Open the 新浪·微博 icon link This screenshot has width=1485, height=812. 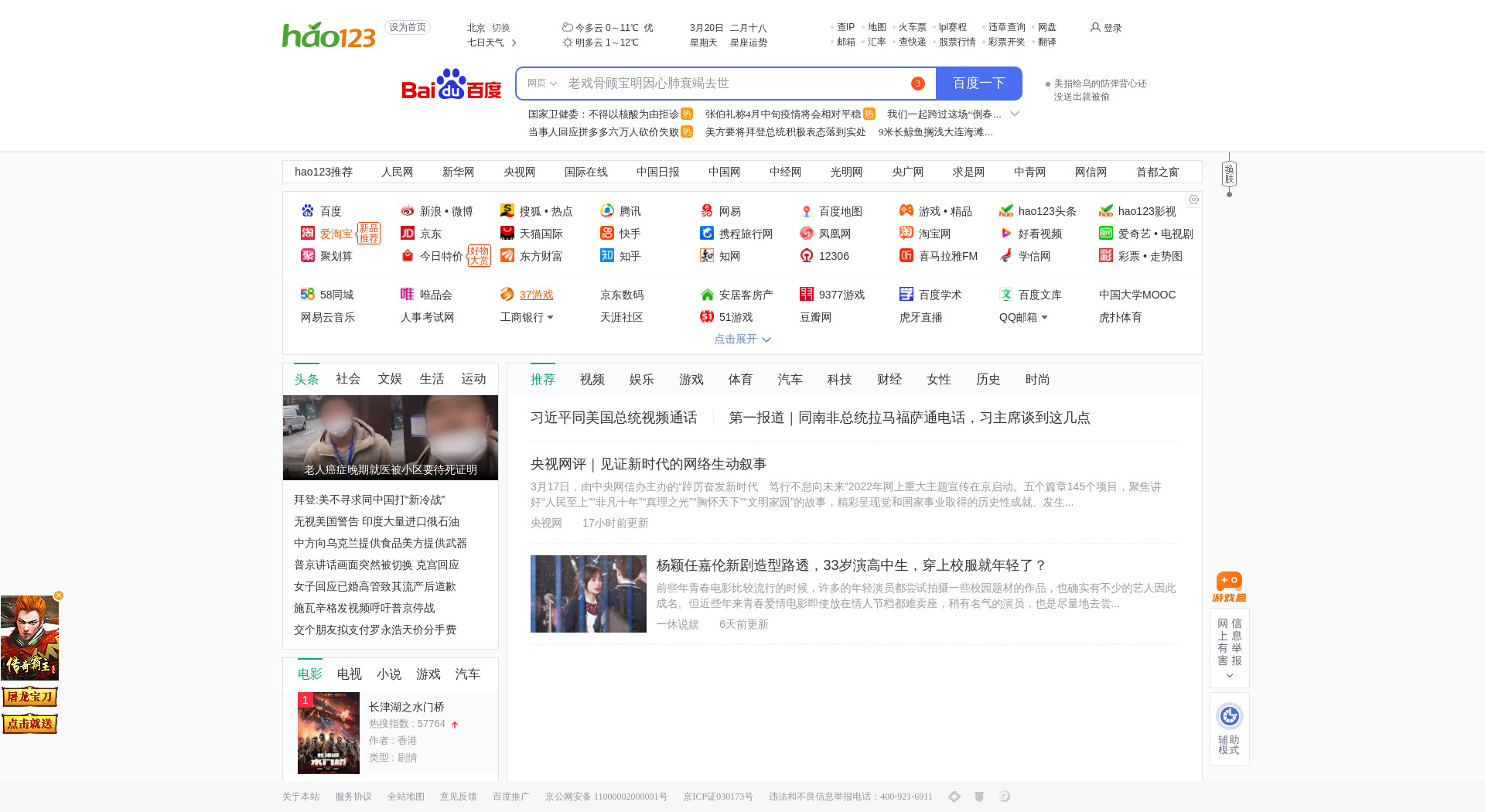coord(408,210)
